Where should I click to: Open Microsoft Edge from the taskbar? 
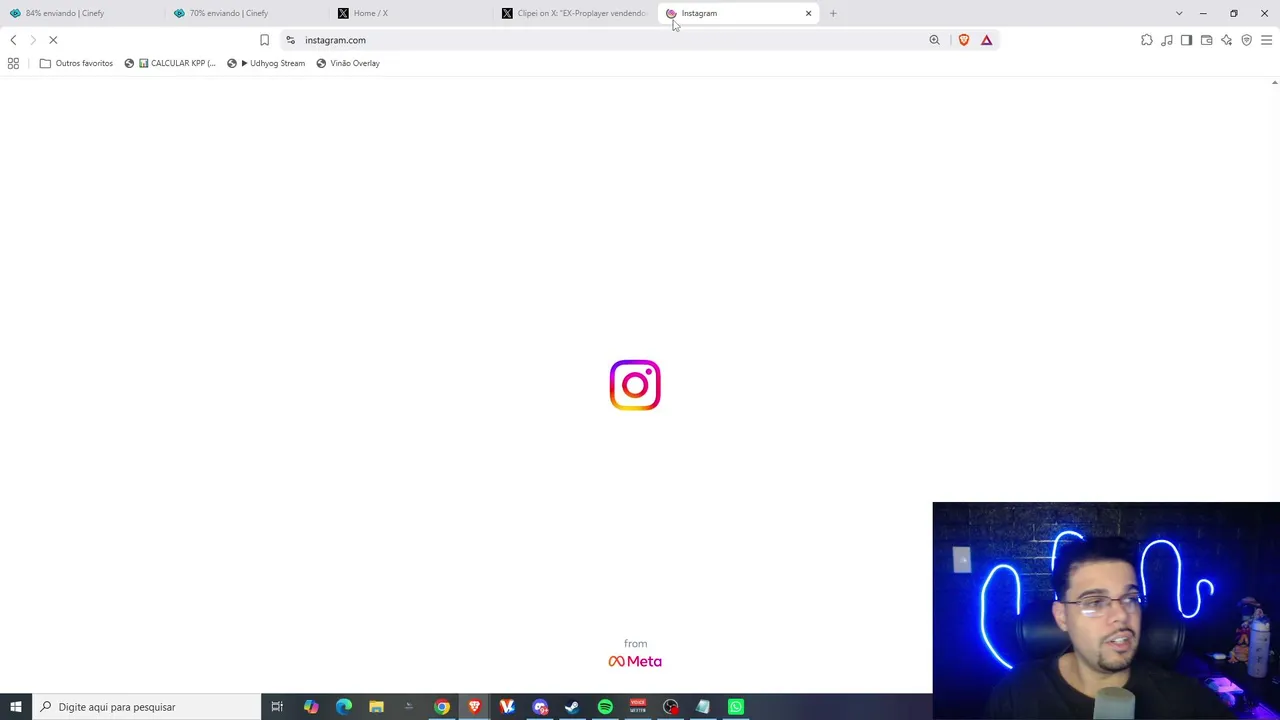pos(344,707)
